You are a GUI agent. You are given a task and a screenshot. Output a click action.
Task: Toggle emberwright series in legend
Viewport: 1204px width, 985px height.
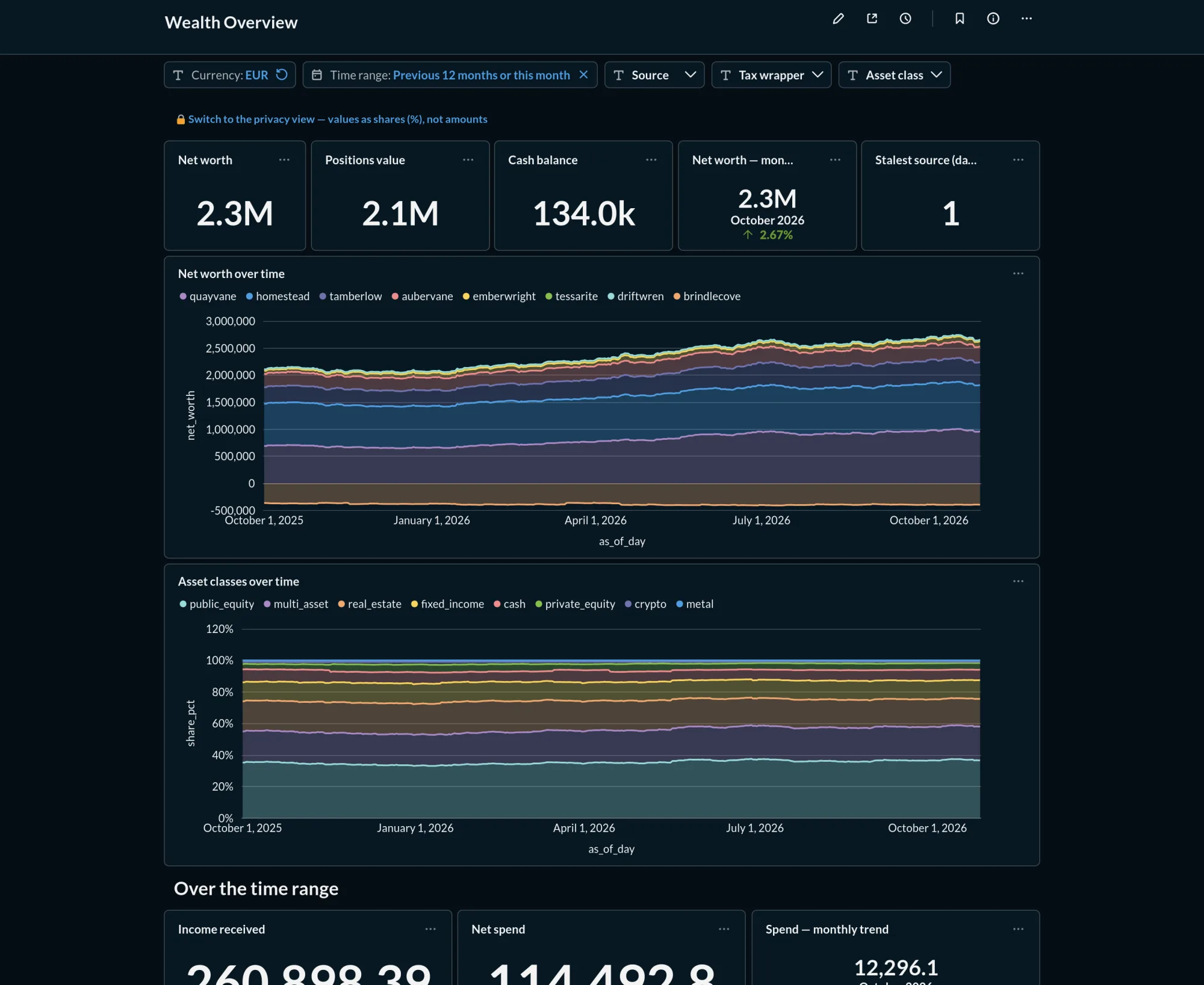499,297
